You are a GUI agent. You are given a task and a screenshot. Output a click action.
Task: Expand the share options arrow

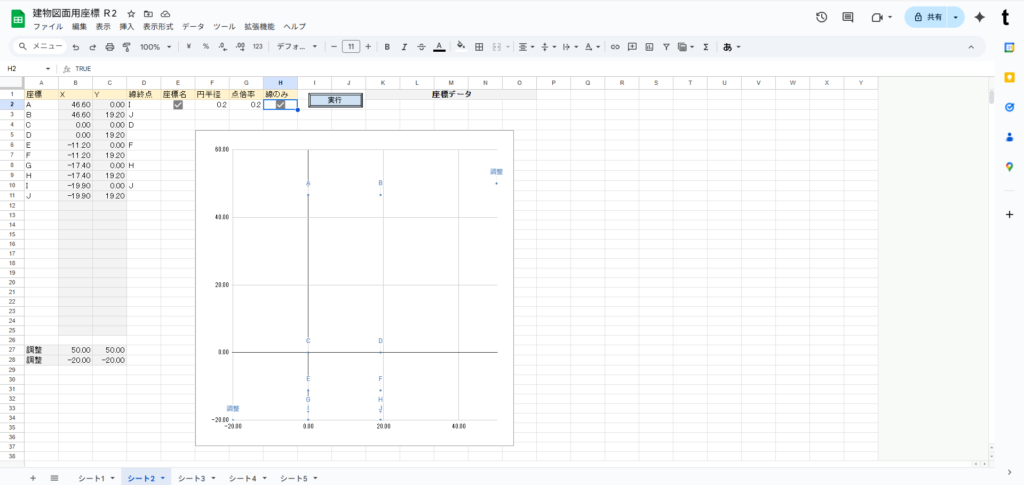point(955,18)
